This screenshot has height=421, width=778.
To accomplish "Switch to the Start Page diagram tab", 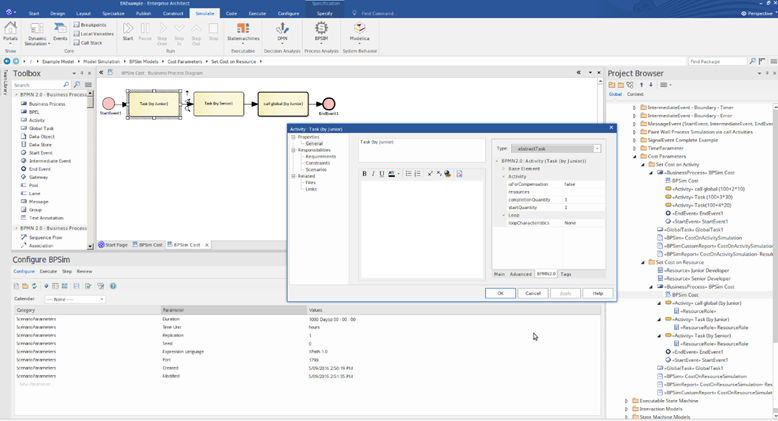I will point(113,245).
